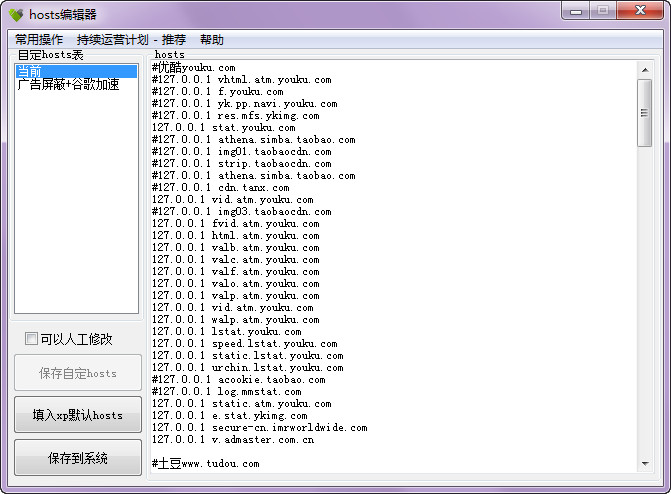Click the fvid.atm.youku.com line
The image size is (671, 494).
coord(236,223)
